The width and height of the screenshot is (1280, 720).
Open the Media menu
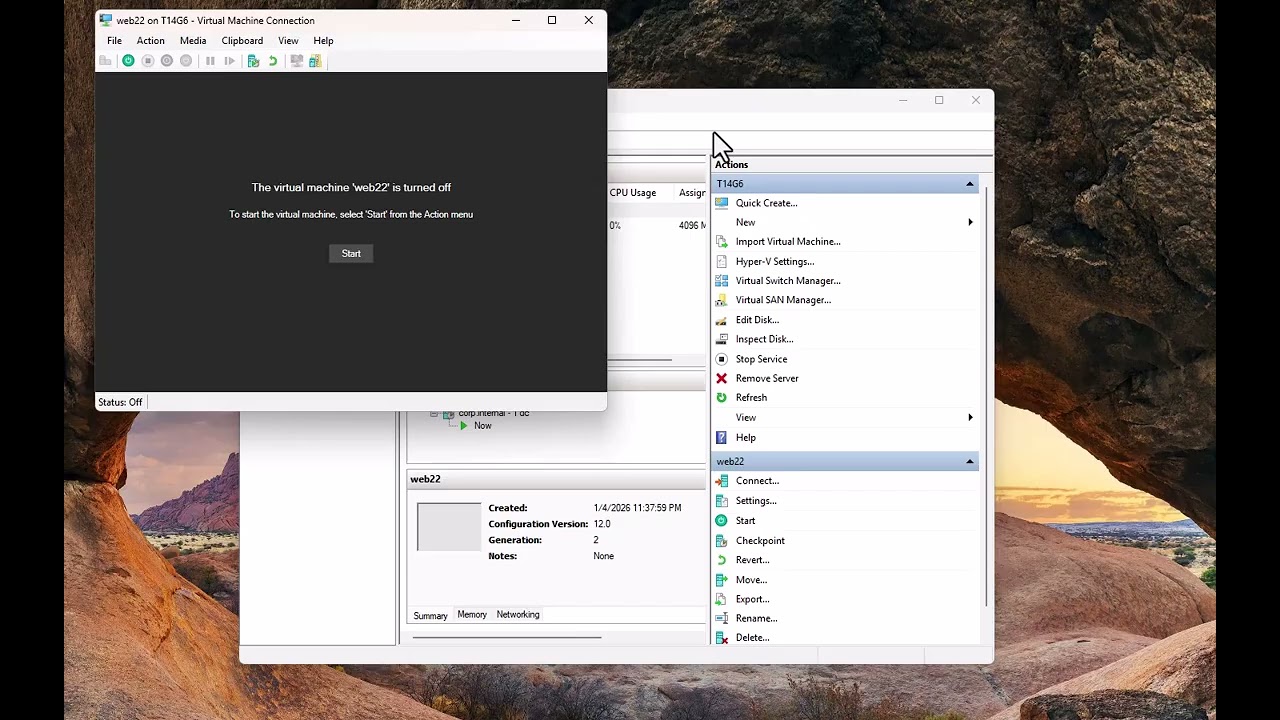(x=193, y=41)
